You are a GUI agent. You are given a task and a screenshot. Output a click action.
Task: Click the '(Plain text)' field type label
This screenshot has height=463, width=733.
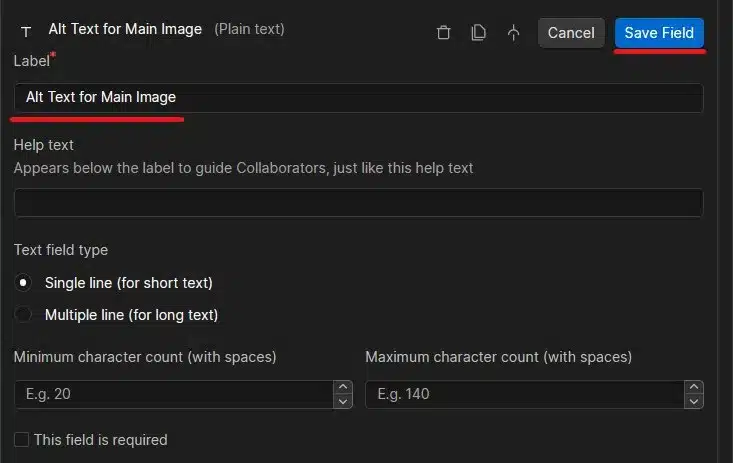point(249,29)
